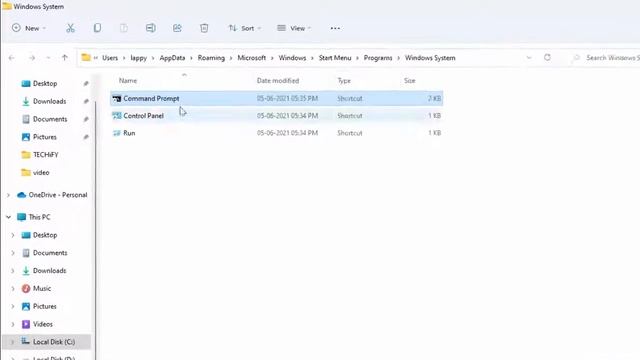Click the pin icon beside quick-access Pictures

(x=86, y=137)
